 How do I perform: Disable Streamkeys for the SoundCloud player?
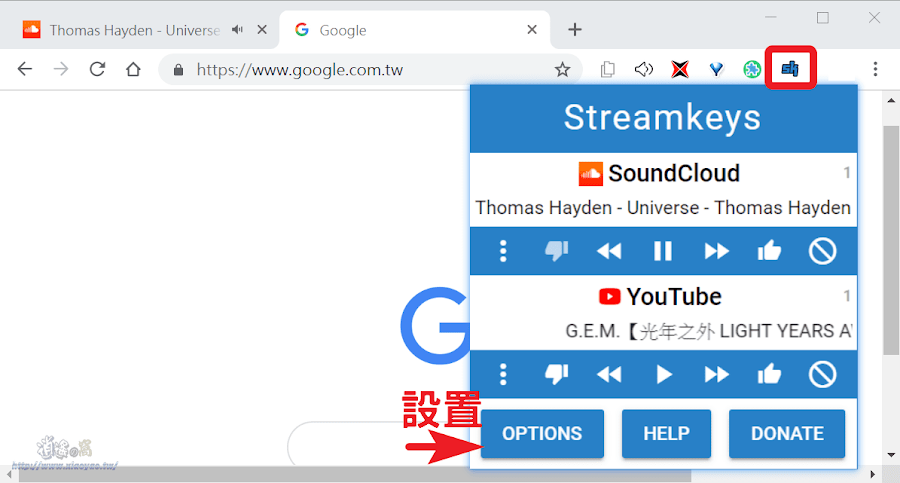[x=823, y=251]
